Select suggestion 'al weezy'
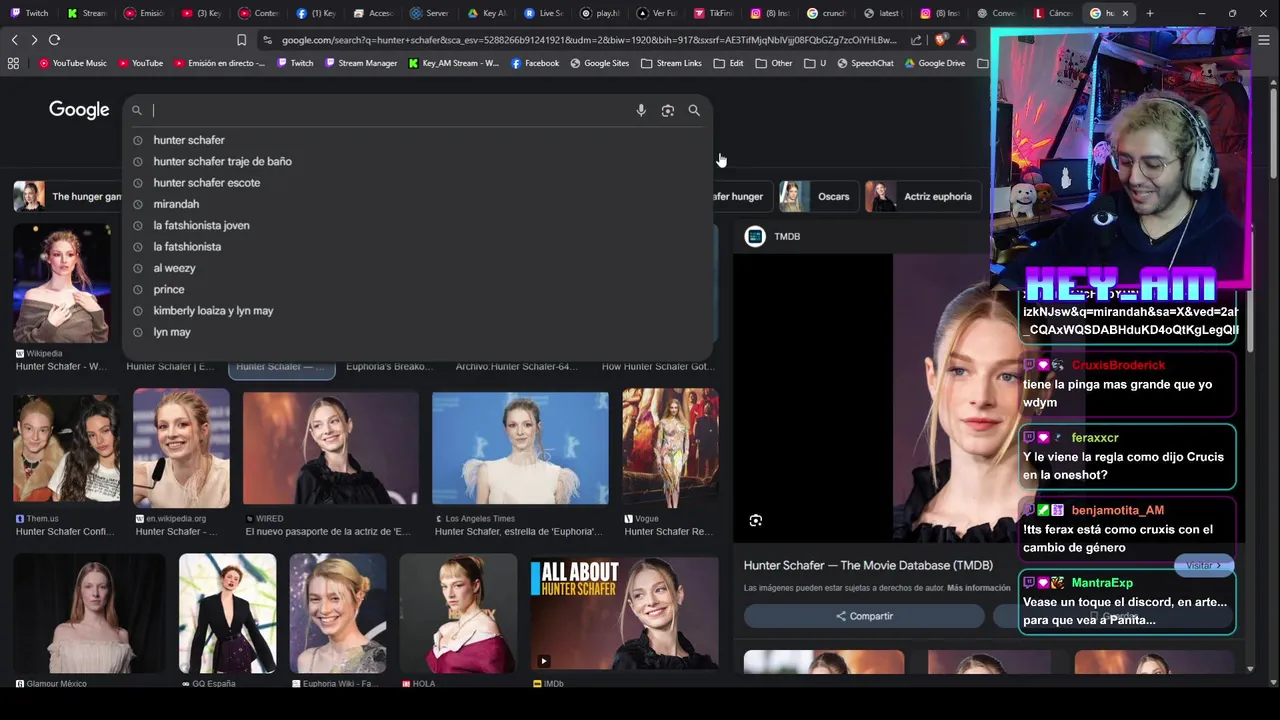Viewport: 1280px width, 720px height. [x=418, y=268]
